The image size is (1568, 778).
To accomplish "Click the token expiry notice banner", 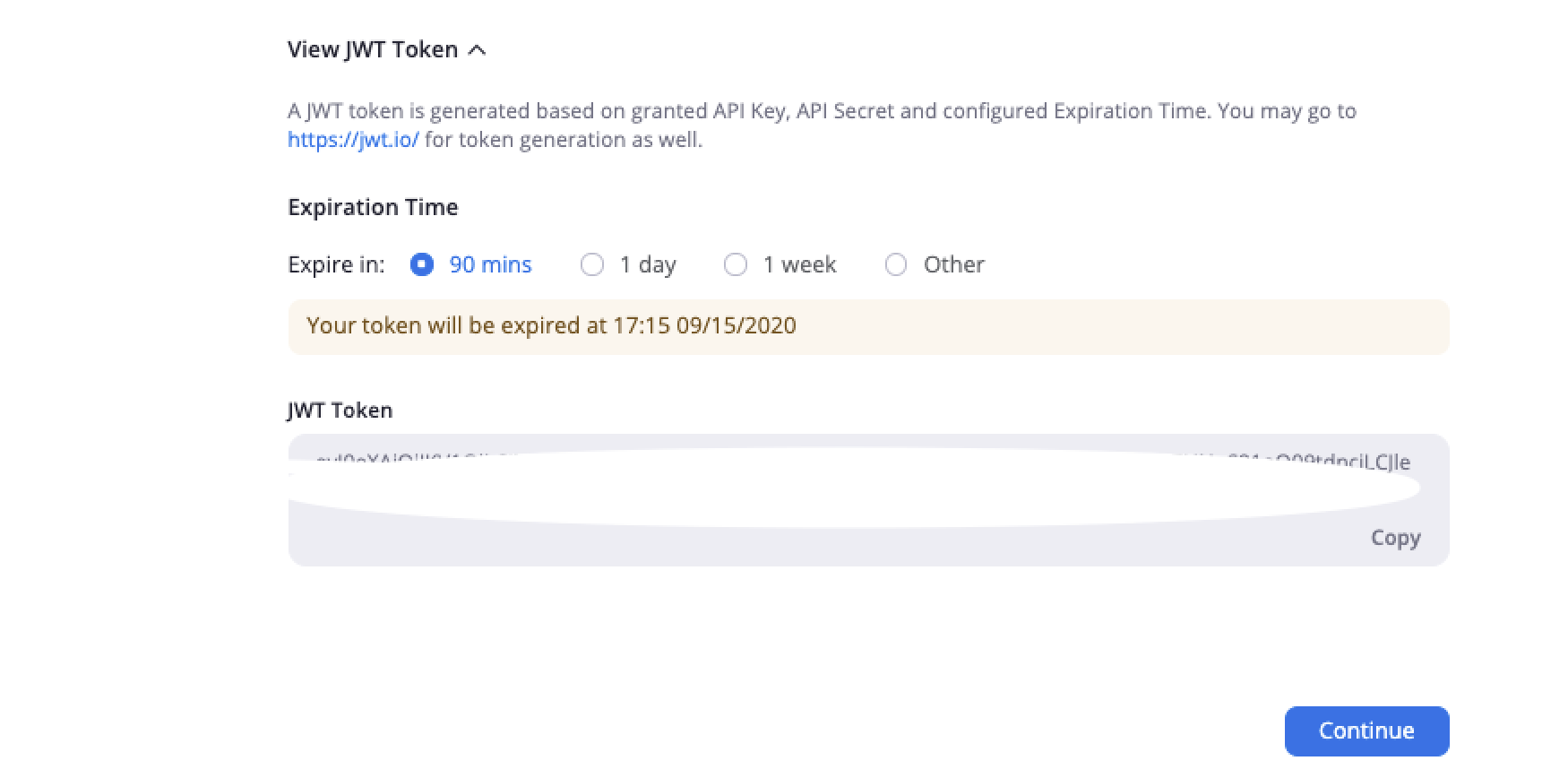I will point(867,326).
